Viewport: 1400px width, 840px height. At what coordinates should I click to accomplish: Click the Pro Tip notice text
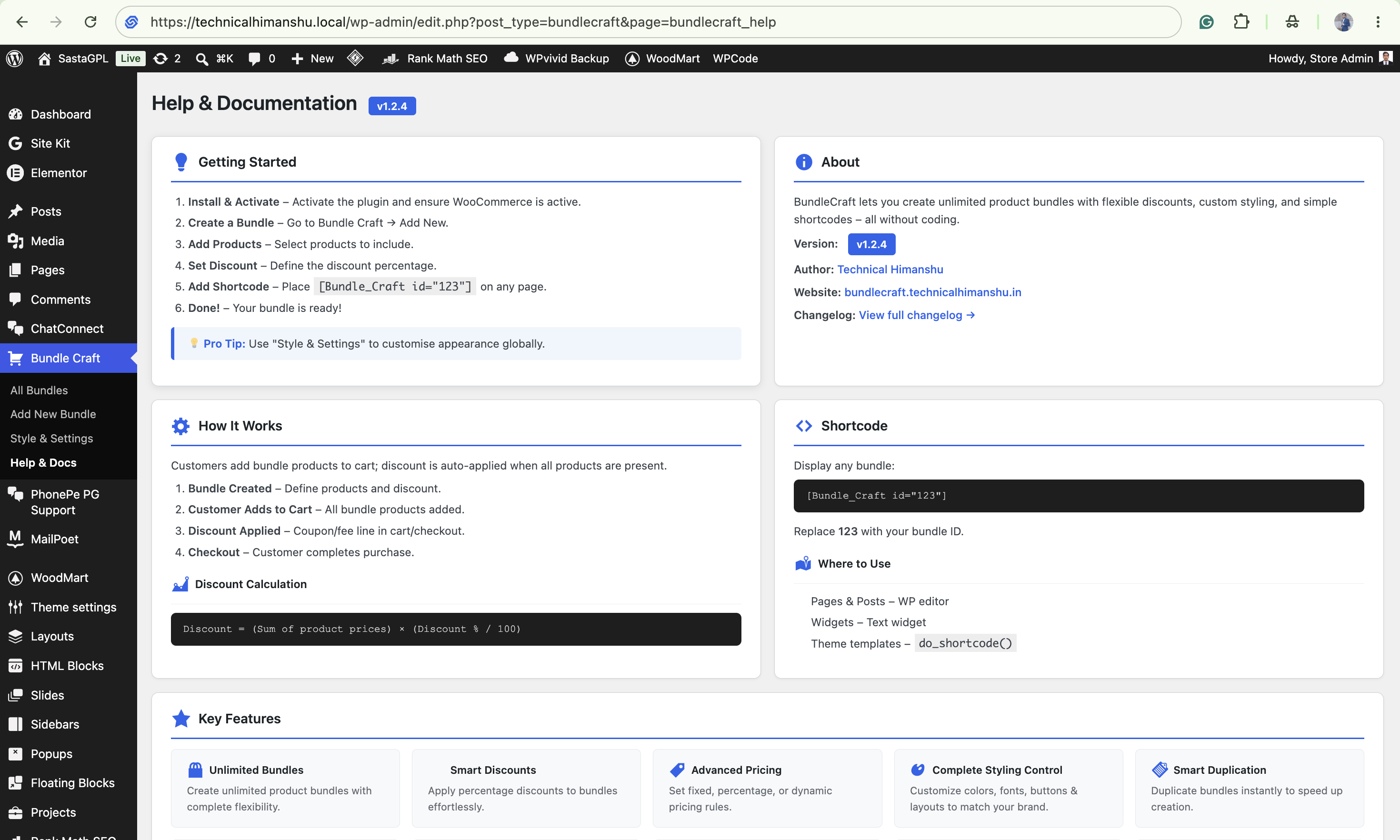[373, 344]
